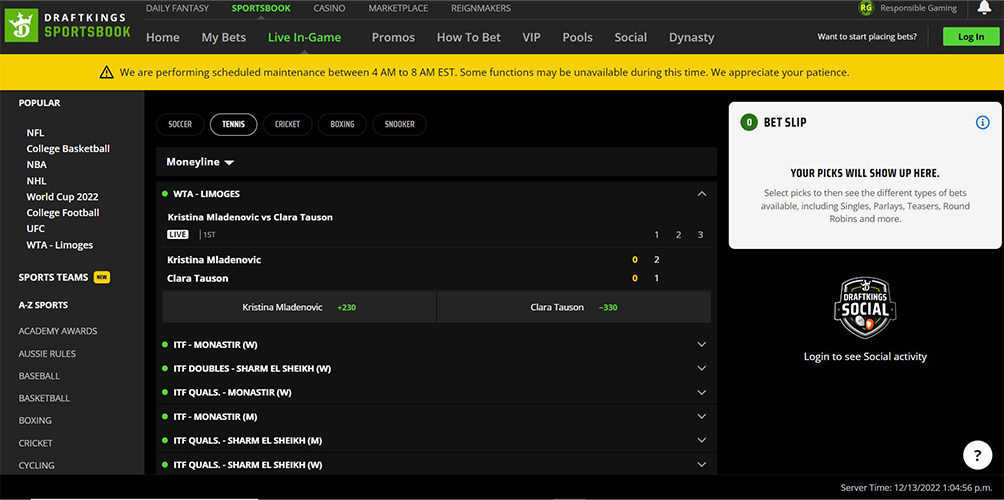Open the help question mark bubble
Screen dimensions: 1004x500
[977, 456]
